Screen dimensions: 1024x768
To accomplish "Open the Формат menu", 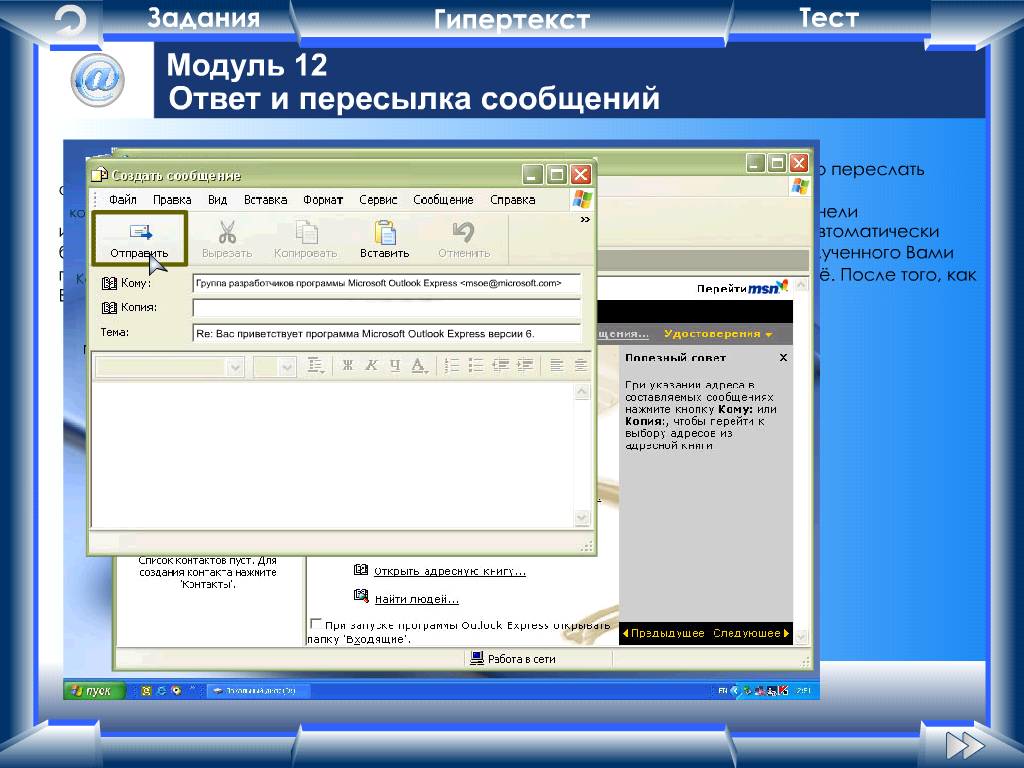I will (x=323, y=200).
